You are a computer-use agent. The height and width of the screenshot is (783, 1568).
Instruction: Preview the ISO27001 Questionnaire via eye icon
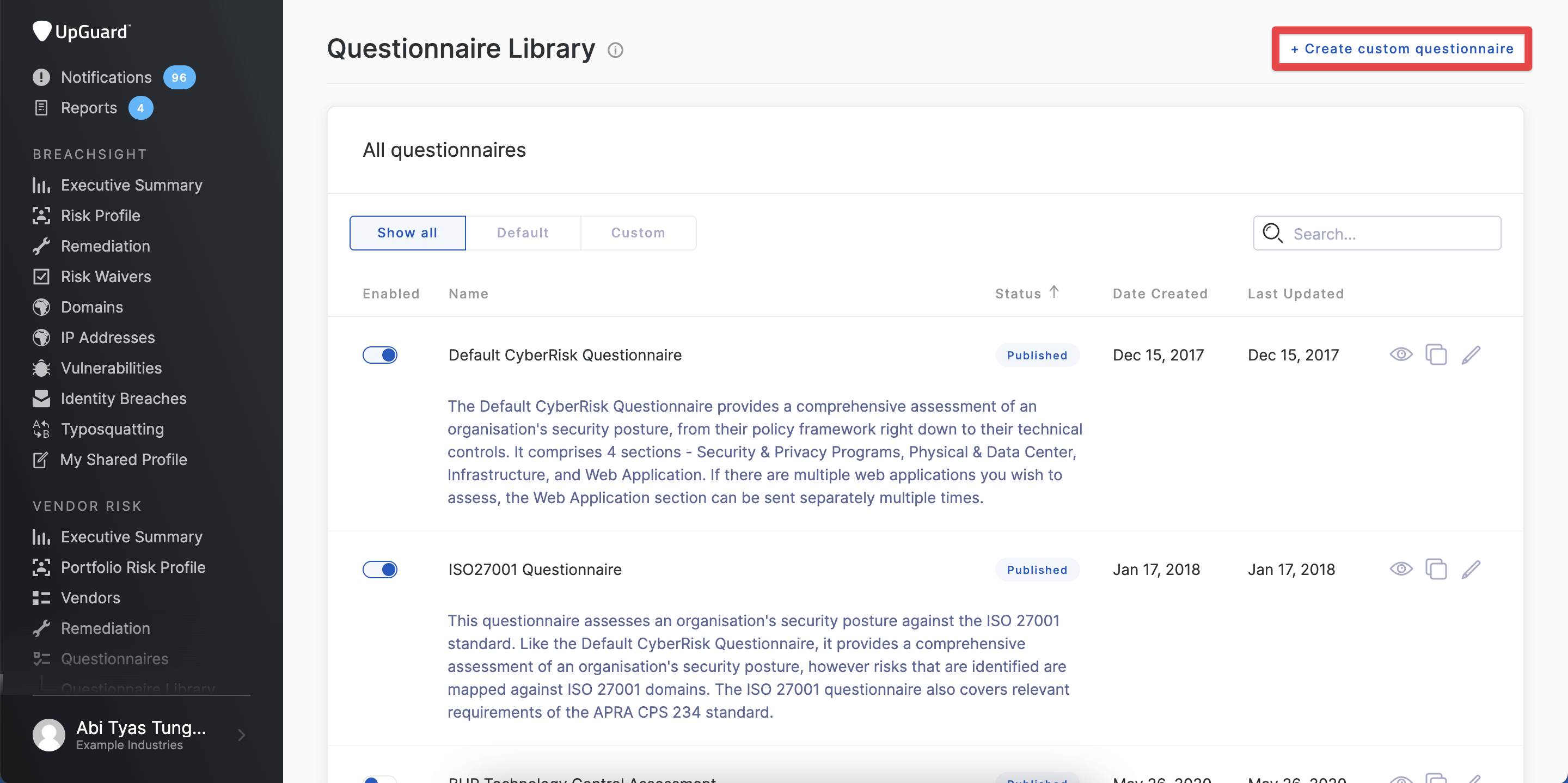[1401, 570]
